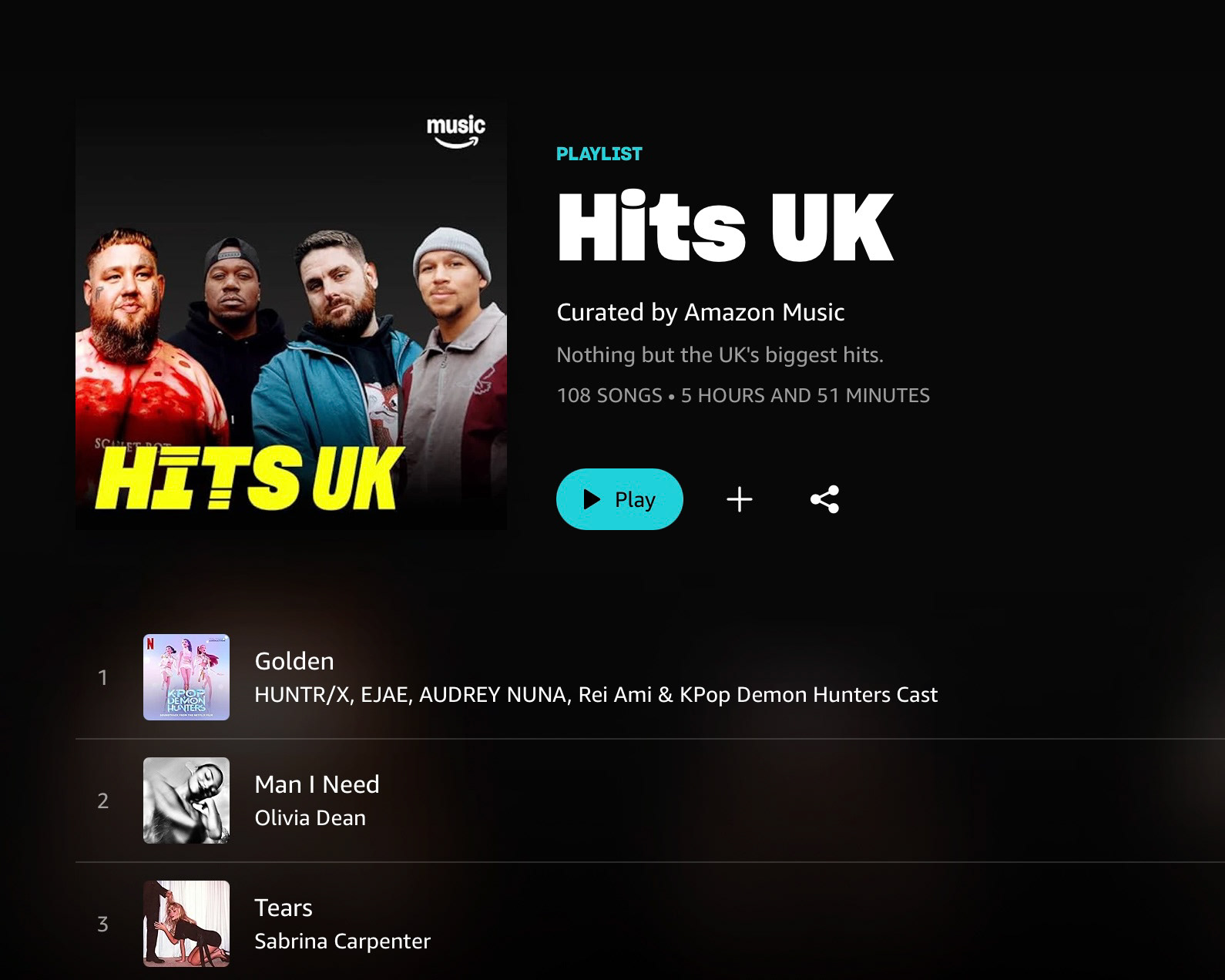The height and width of the screenshot is (980, 1225).
Task: Visit the Sabrina Carpenter artist link
Action: [x=342, y=941]
